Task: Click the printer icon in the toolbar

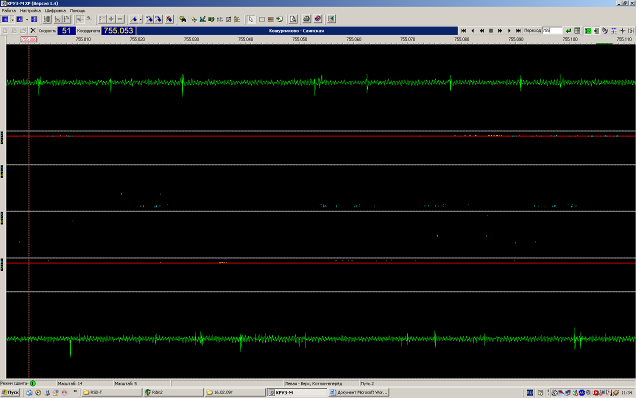Action: (x=307, y=19)
